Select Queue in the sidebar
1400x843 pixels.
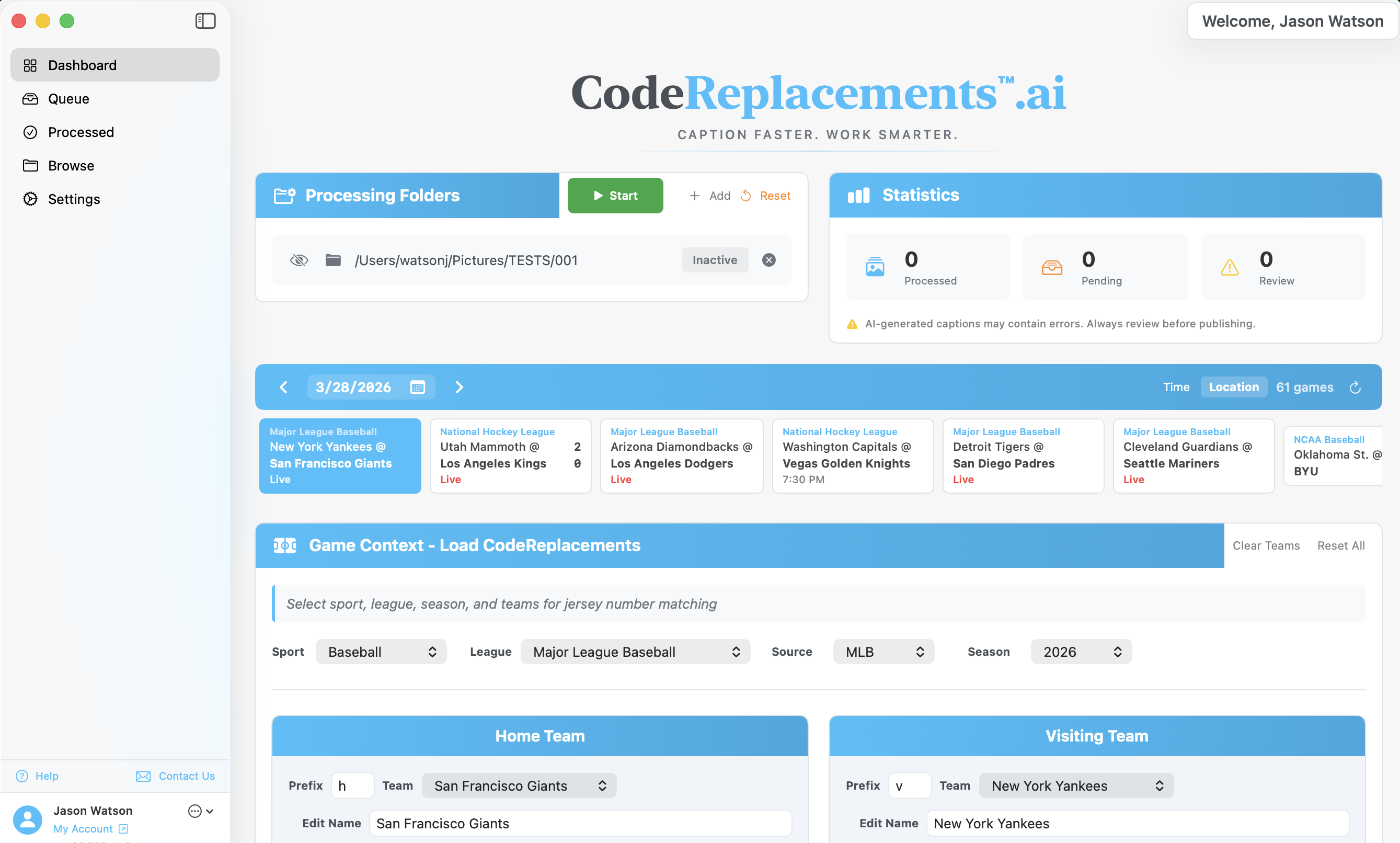(x=68, y=98)
